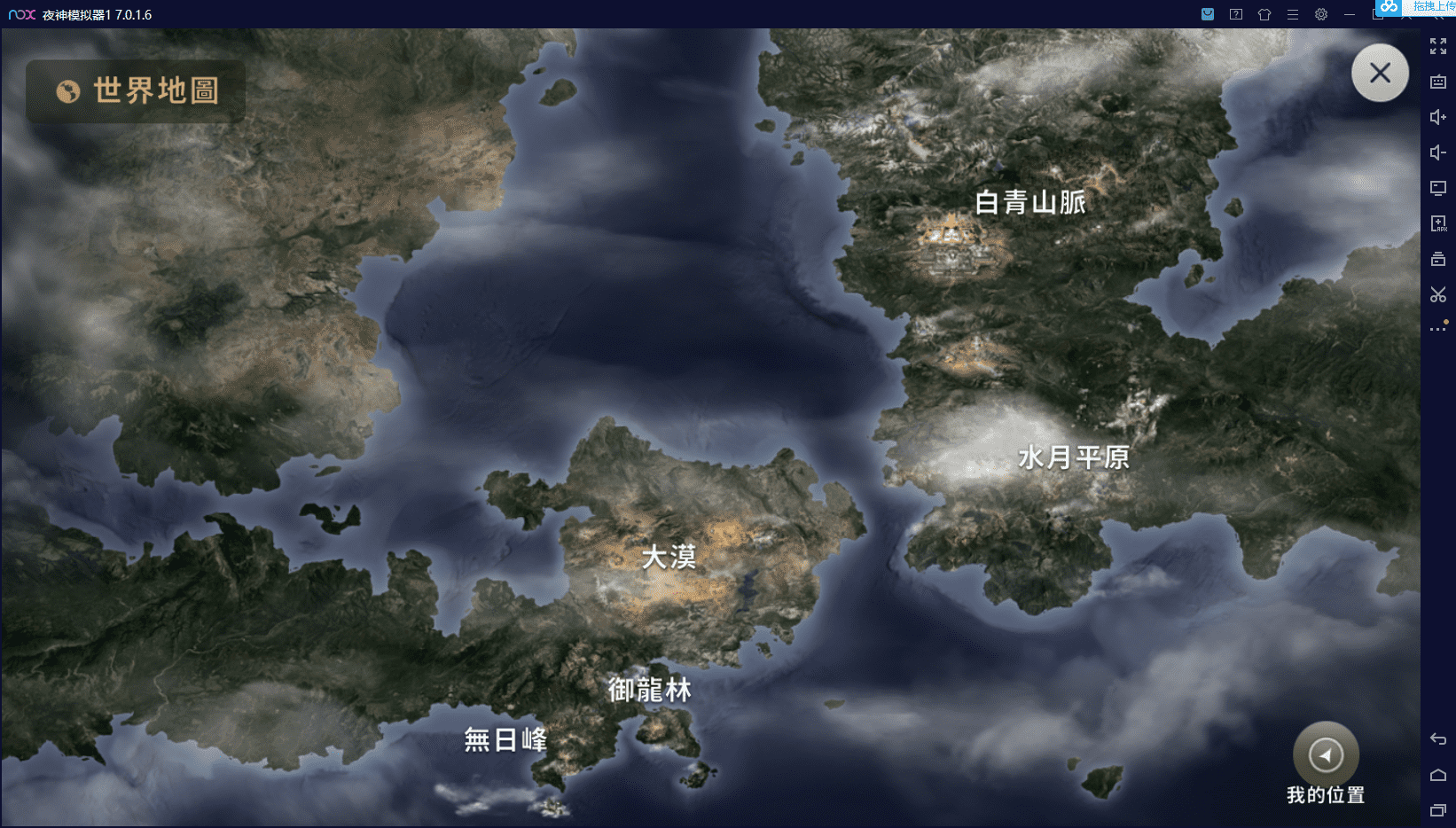Viewport: 1456px width, 828px height.
Task: Open recent apps square icon
Action: tap(1438, 810)
